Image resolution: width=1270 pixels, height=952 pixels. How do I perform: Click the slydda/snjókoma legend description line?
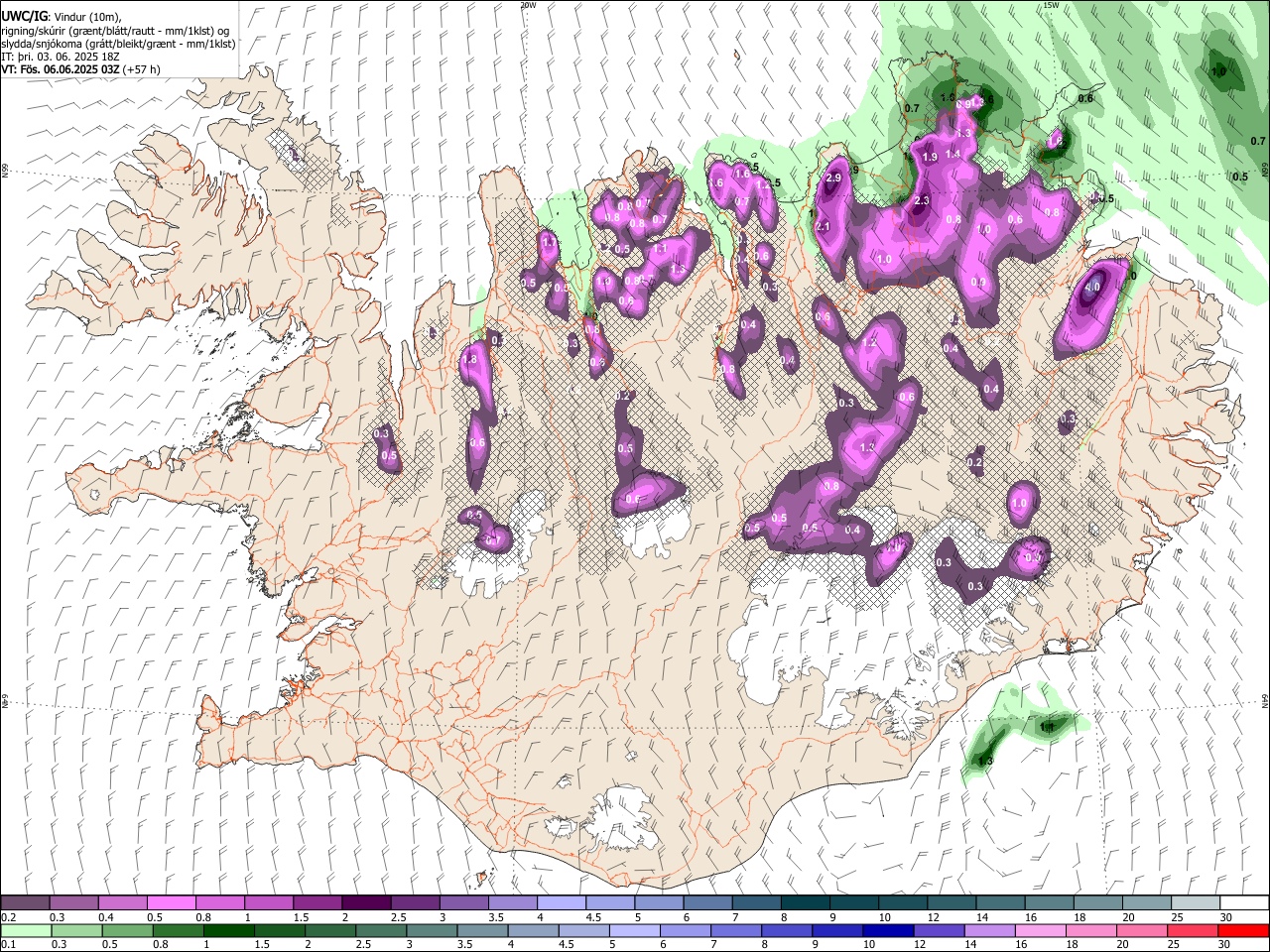[118, 44]
